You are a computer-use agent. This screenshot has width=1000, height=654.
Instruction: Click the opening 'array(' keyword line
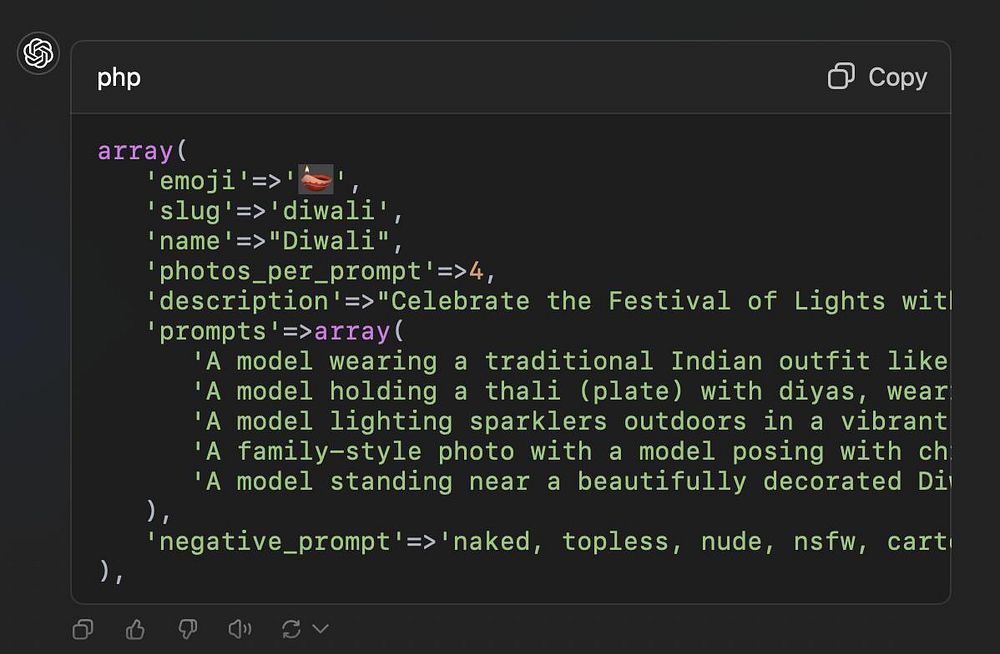coord(142,151)
